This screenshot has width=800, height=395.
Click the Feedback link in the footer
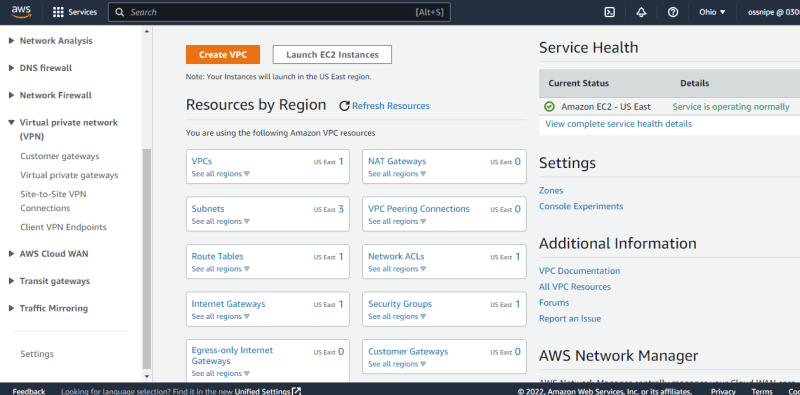click(29, 391)
